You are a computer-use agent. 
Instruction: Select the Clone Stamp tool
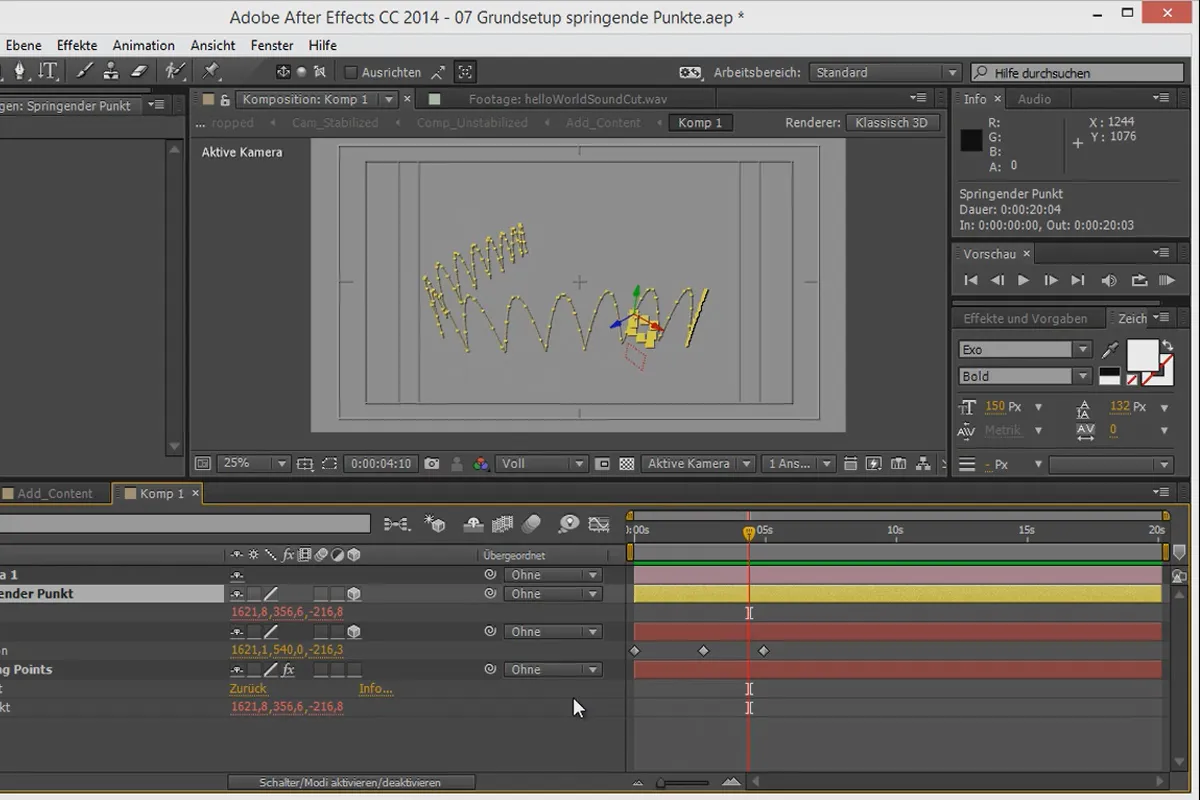pyautogui.click(x=111, y=71)
